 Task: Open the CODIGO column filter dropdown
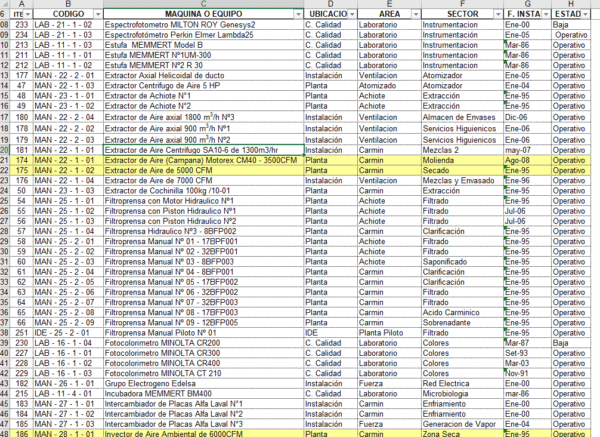click(x=98, y=14)
